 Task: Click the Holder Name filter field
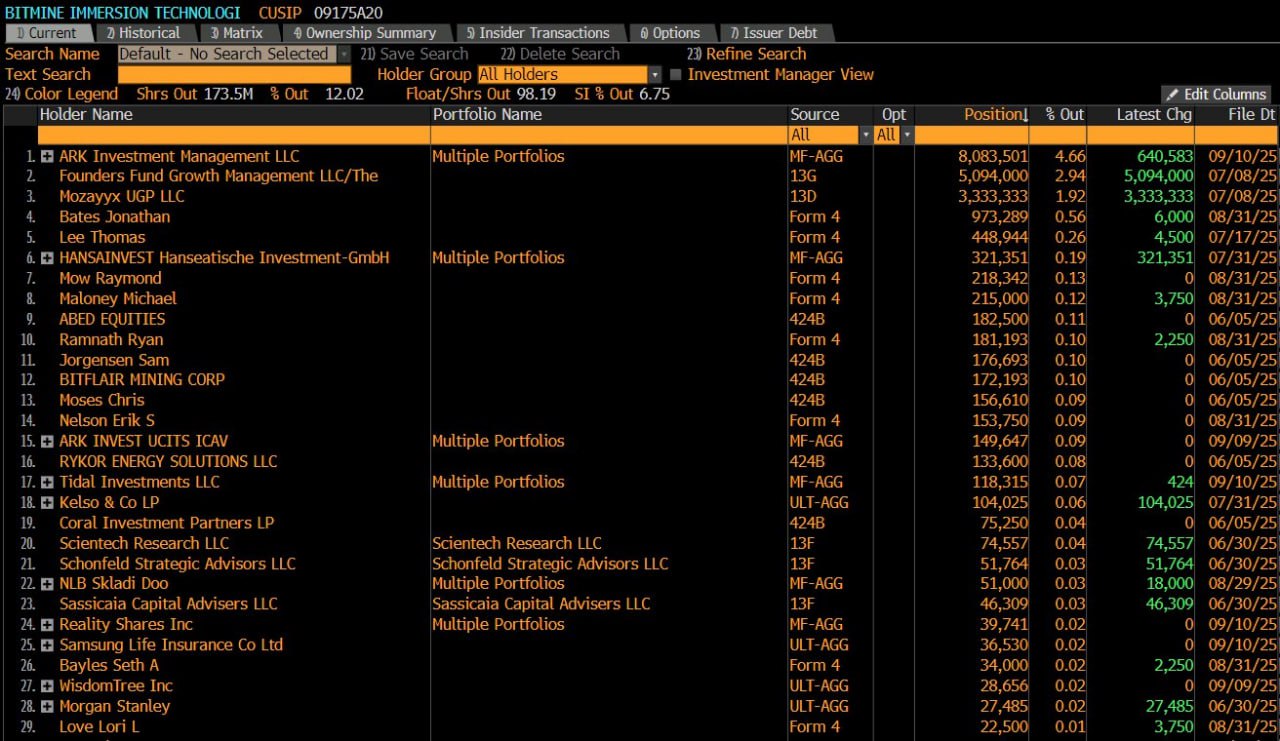pyautogui.click(x=234, y=134)
